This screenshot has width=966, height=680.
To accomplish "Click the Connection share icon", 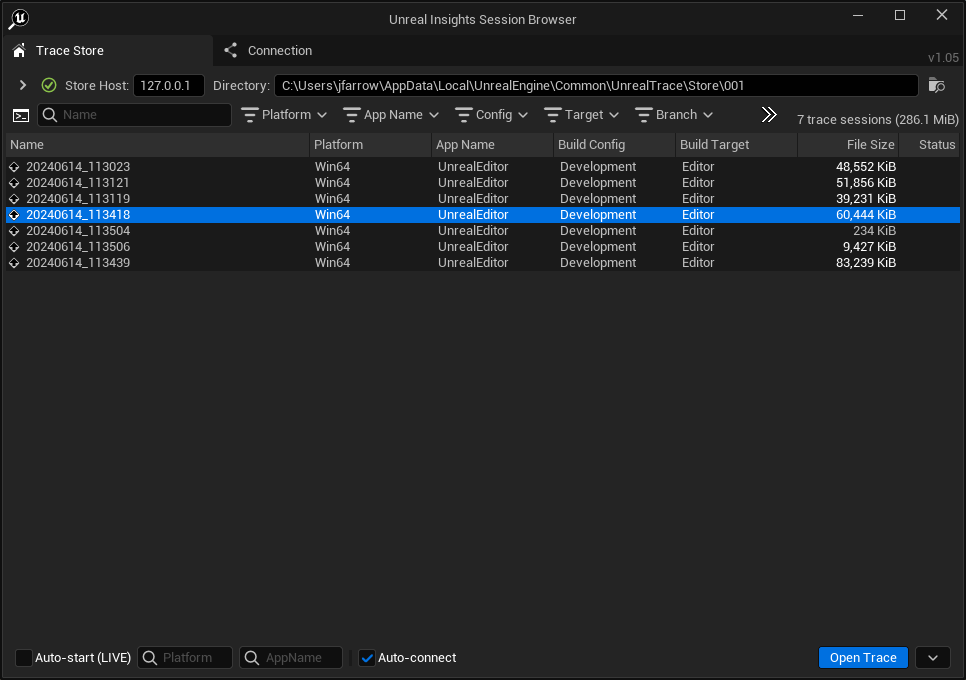I will click(x=230, y=51).
